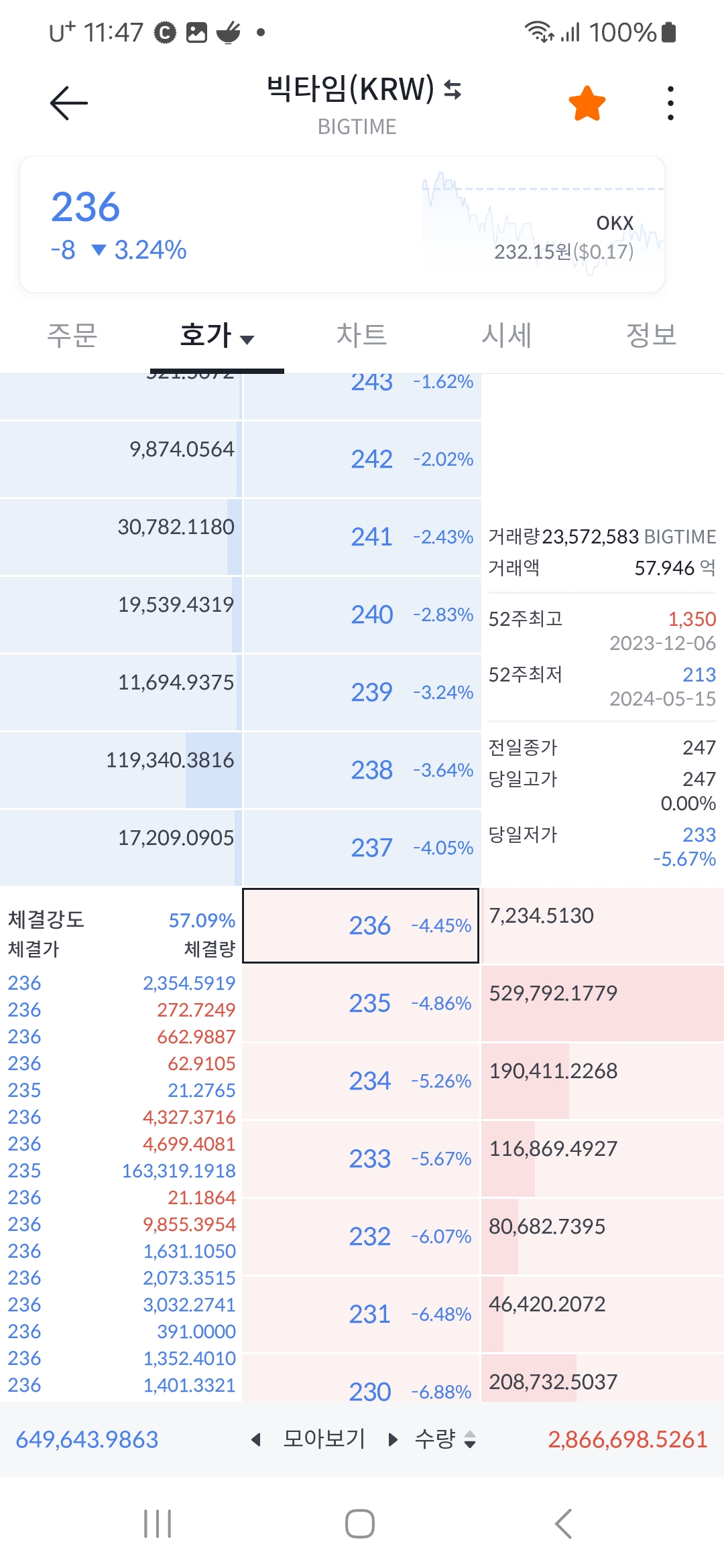The image size is (724, 1568).
Task: Select current price 236 in order book
Action: pos(361,926)
